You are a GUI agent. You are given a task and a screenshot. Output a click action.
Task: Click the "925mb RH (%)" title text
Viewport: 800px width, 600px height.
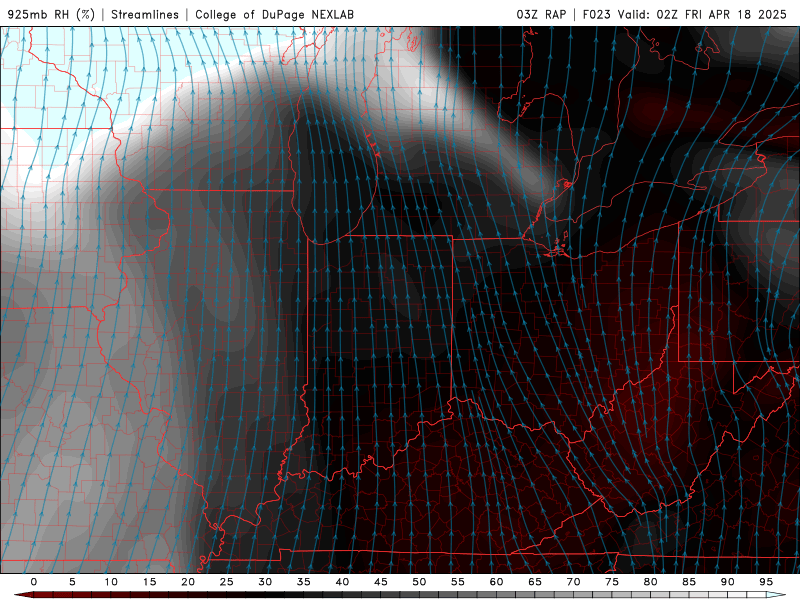pos(51,14)
